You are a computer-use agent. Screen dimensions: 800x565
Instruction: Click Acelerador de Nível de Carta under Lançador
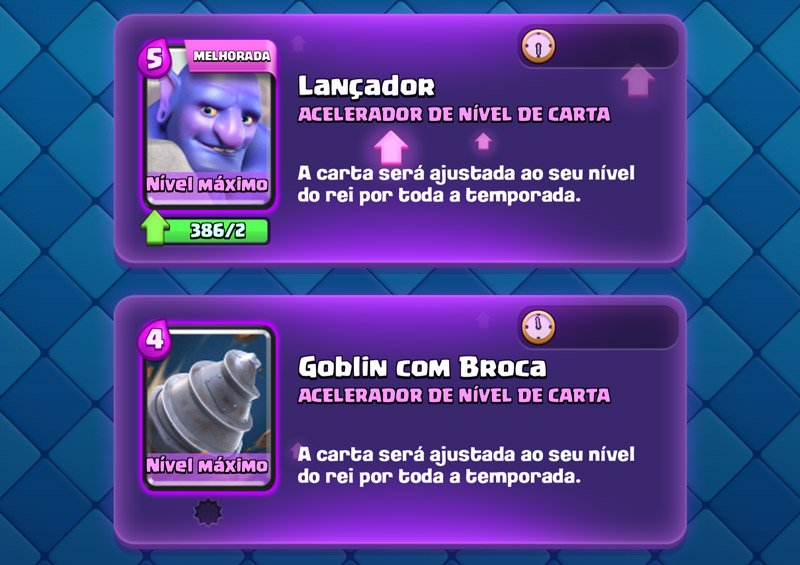point(454,114)
